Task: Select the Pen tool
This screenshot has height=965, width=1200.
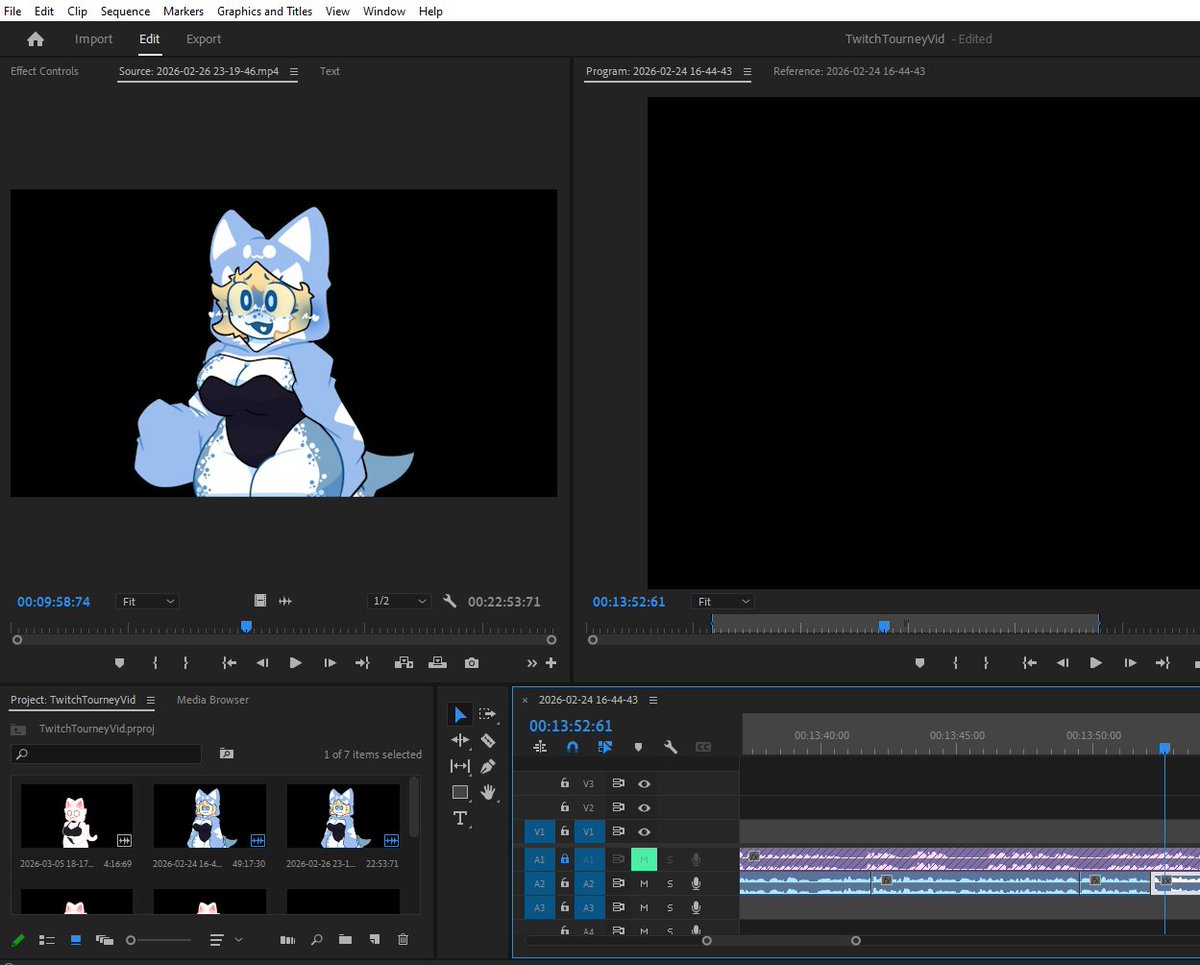Action: pyautogui.click(x=487, y=766)
